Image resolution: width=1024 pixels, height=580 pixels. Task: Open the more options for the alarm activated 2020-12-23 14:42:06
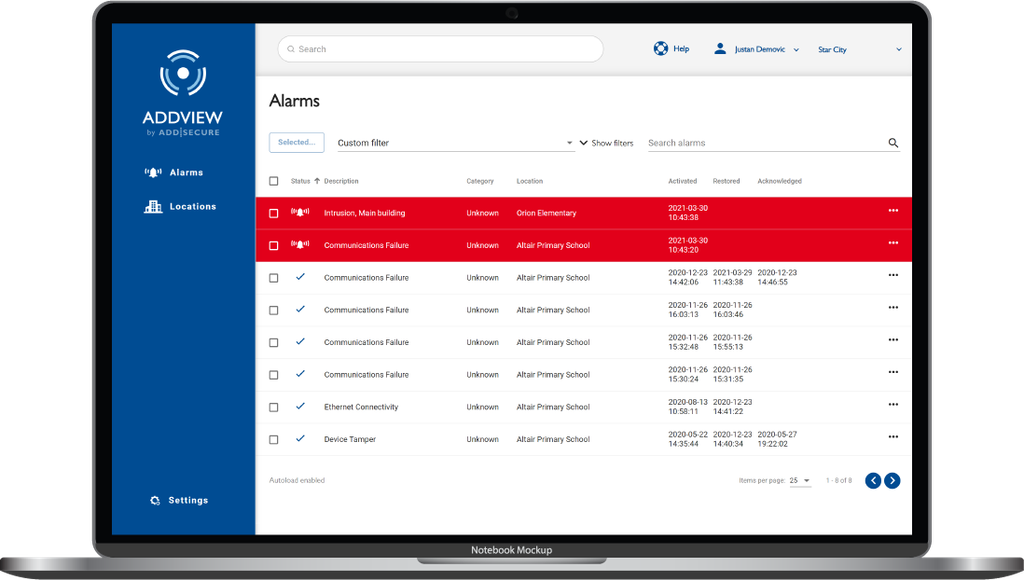pyautogui.click(x=893, y=275)
